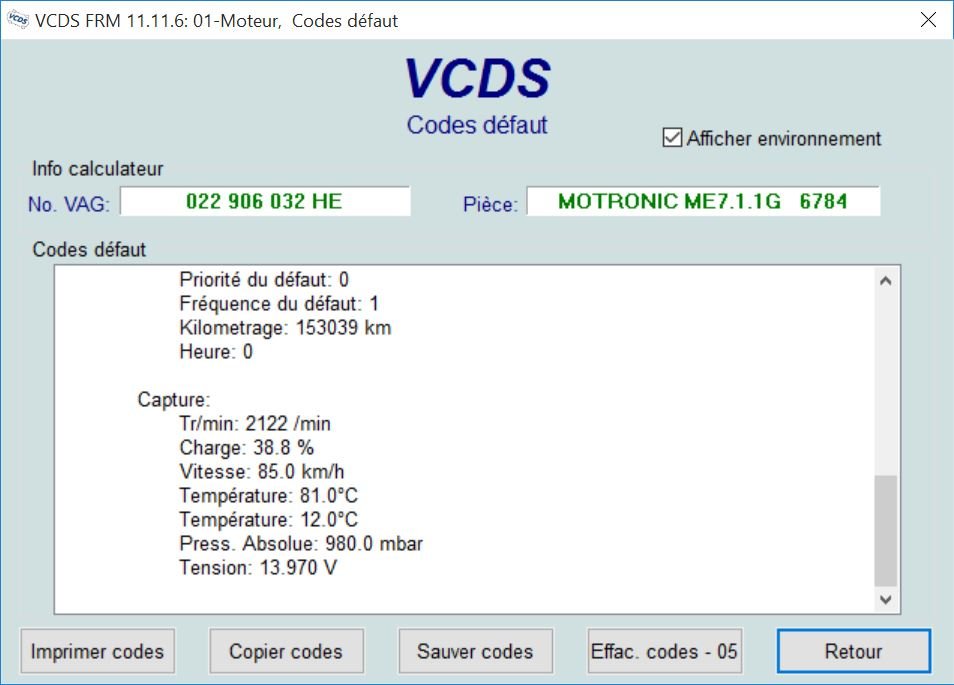Viewport: 954px width, 685px height.
Task: Click the Info calculateur label
Action: click(x=97, y=169)
